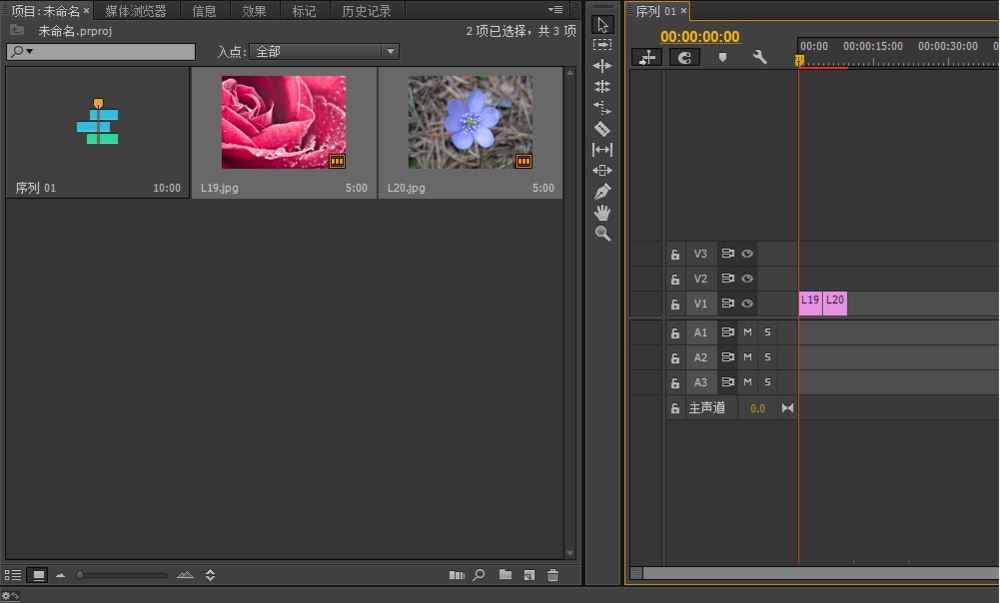This screenshot has width=1000, height=603.
Task: Switch to the 历史记录 tab
Action: pyautogui.click(x=366, y=11)
